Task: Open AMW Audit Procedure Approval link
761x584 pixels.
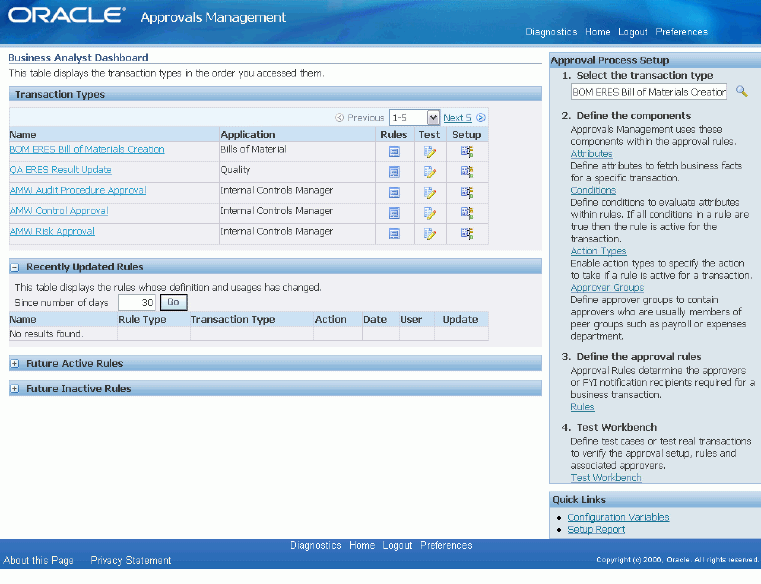Action: click(78, 190)
